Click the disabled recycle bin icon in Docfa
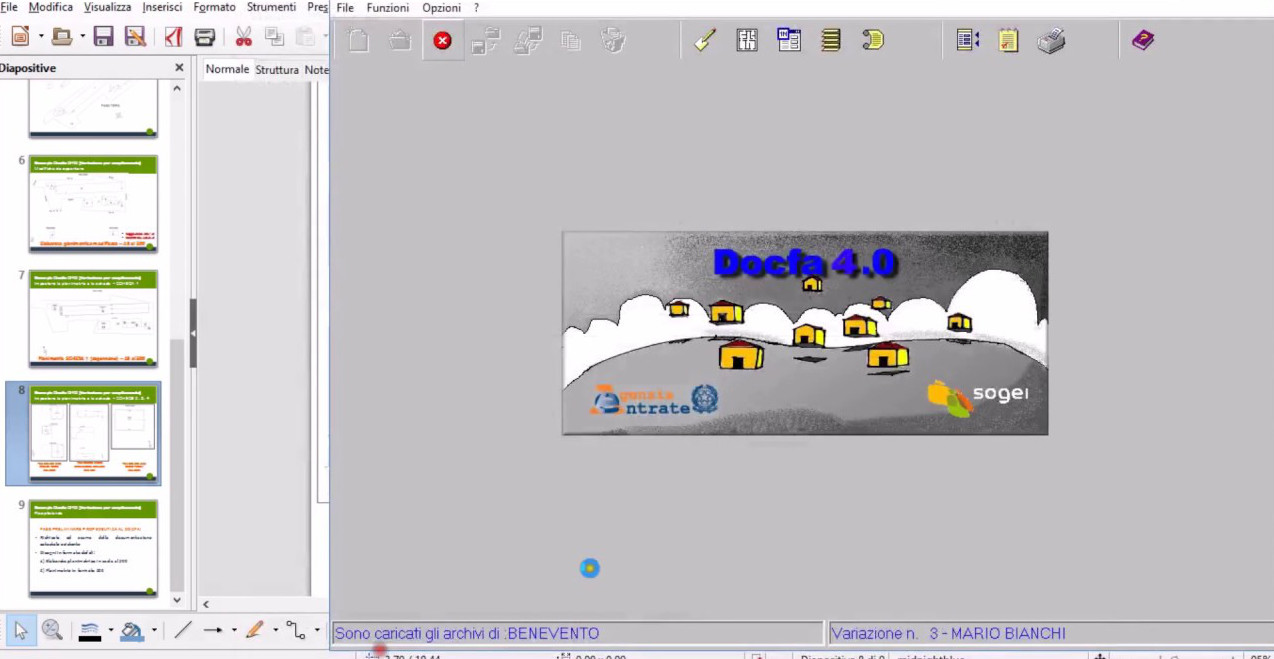 click(613, 41)
